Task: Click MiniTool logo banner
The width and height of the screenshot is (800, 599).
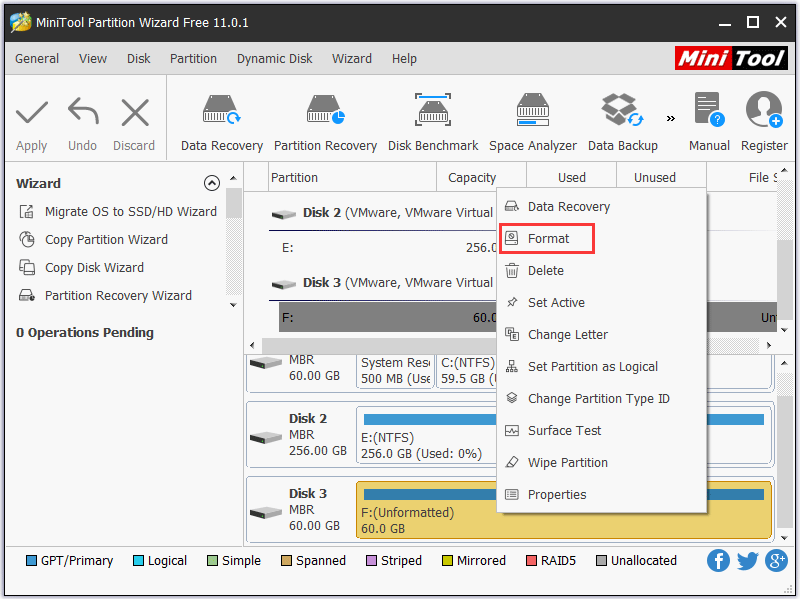Action: click(x=731, y=58)
